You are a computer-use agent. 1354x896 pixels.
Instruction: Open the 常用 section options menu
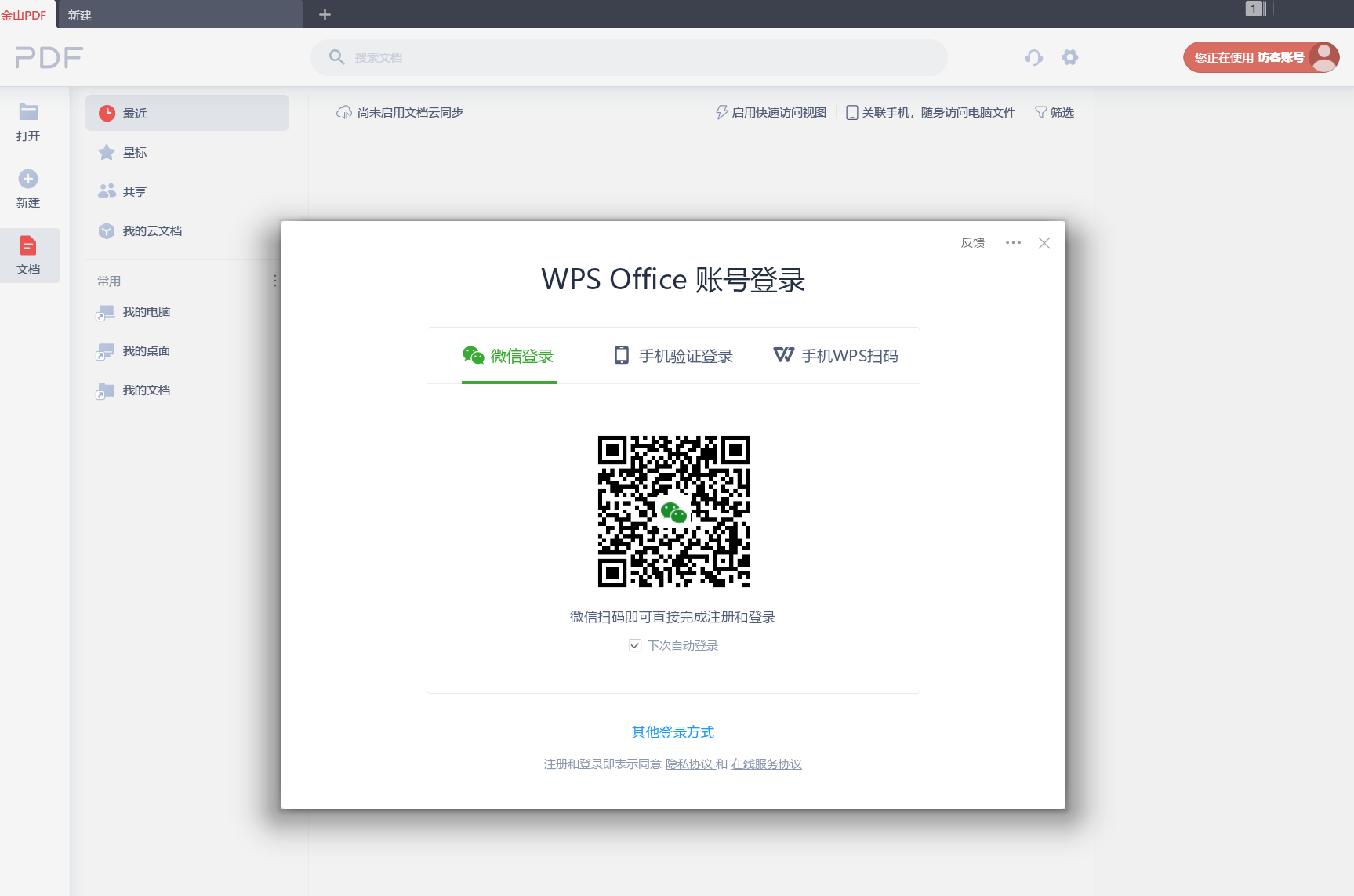coord(275,281)
